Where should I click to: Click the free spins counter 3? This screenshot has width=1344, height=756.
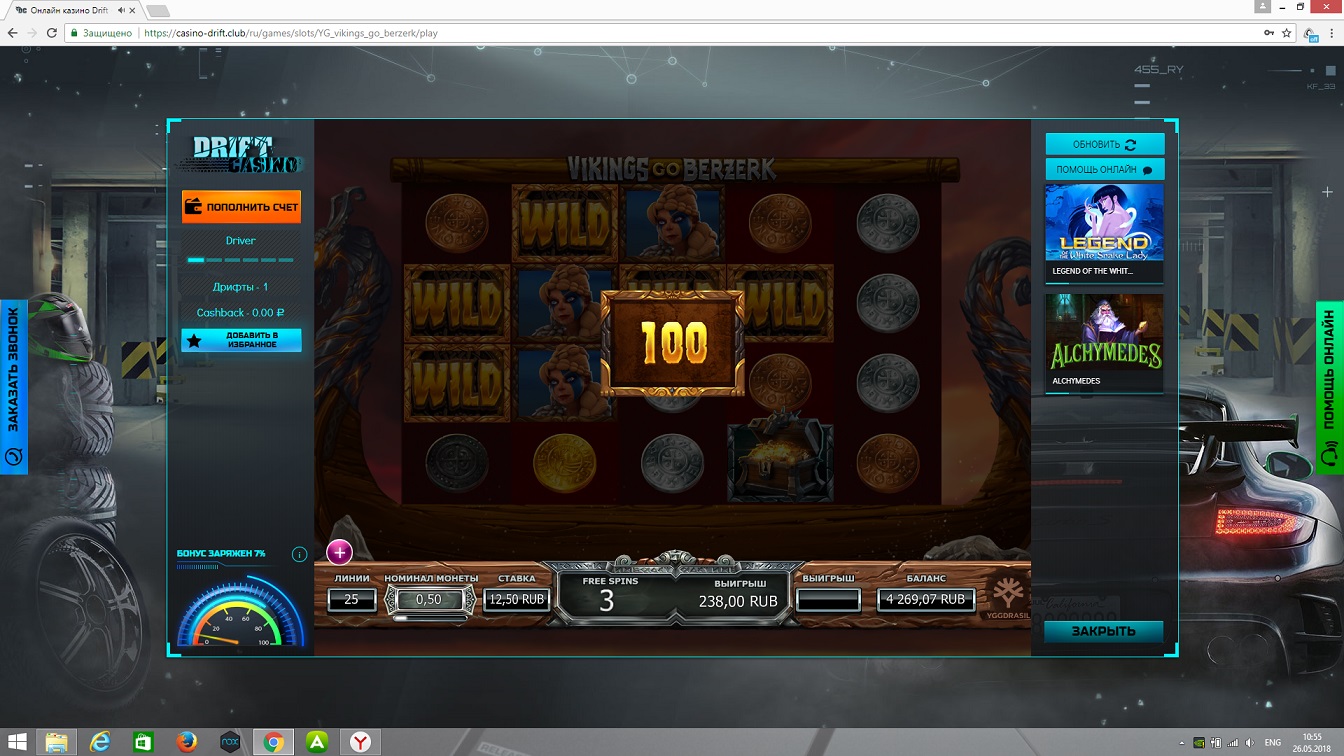click(x=607, y=600)
